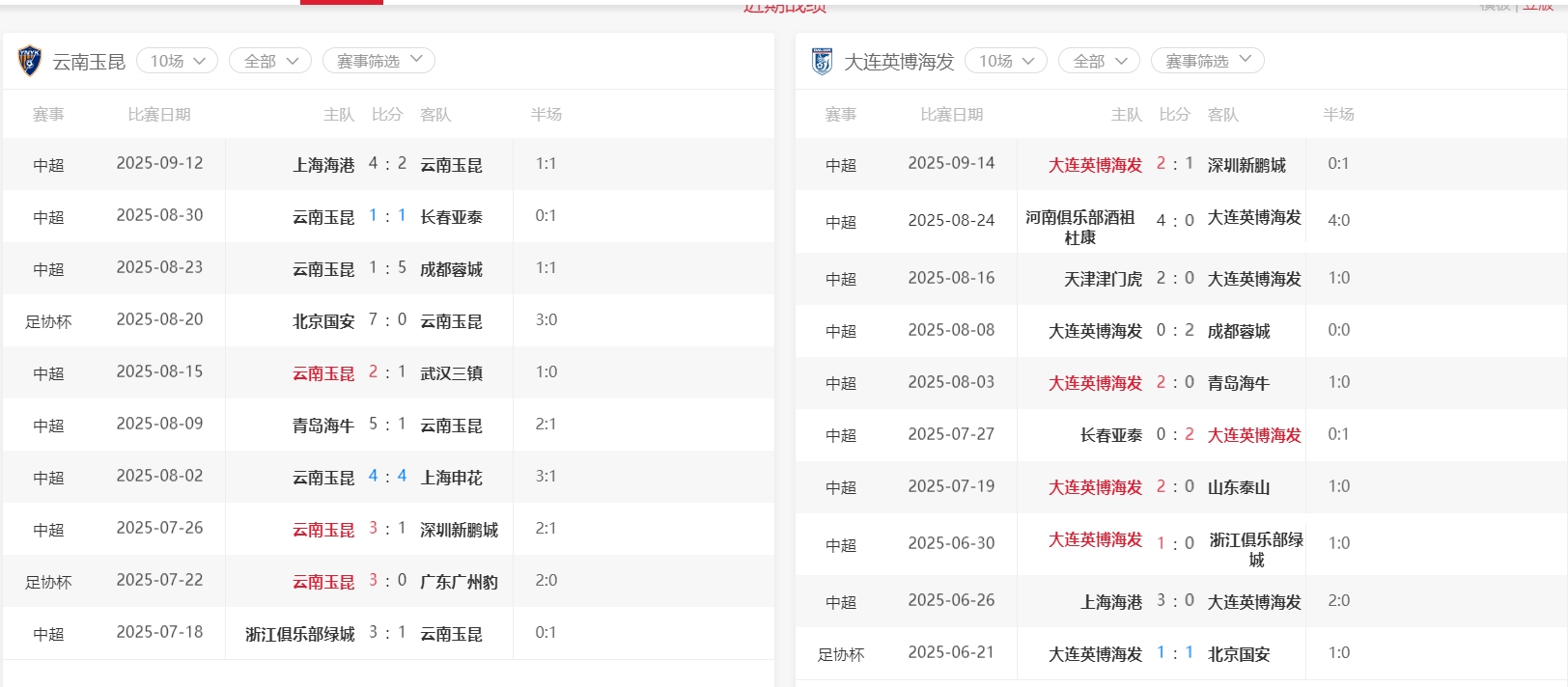The image size is (1568, 687).
Task: Click 上海海港 in the 2025-09-12 match
Action: coord(323,165)
